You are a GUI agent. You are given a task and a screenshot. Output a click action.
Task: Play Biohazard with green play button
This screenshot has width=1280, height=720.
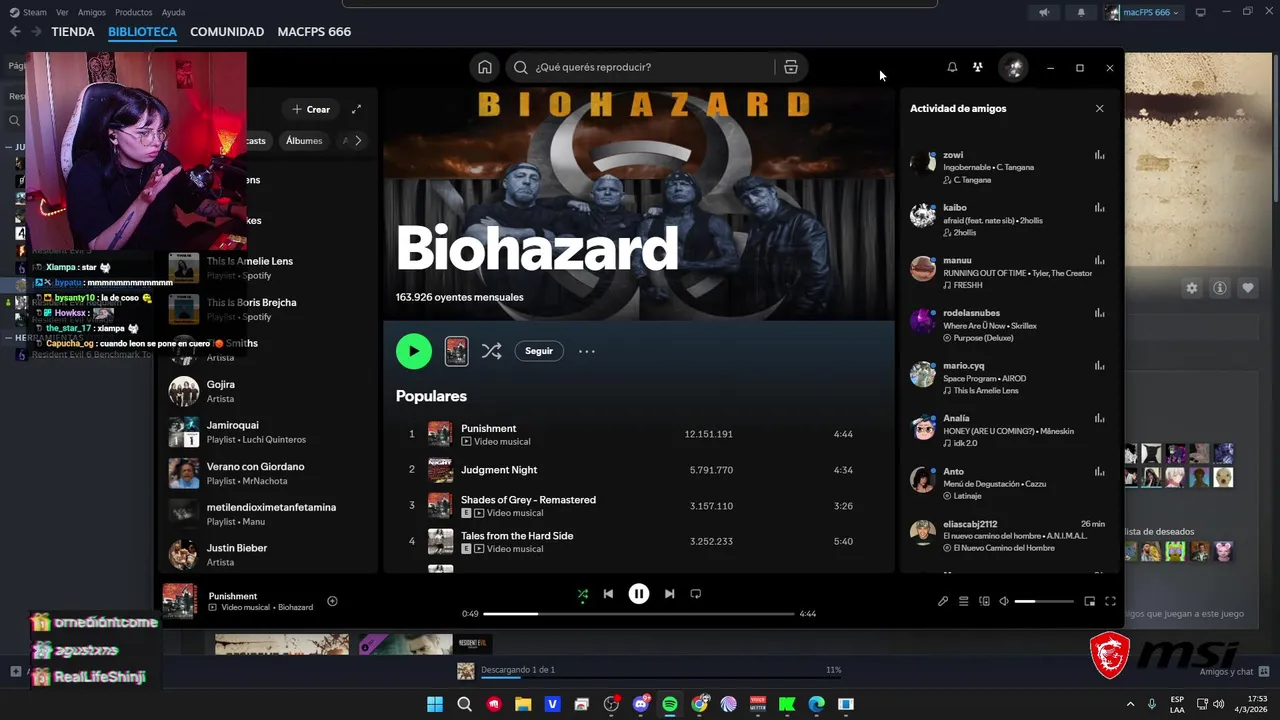click(x=414, y=351)
